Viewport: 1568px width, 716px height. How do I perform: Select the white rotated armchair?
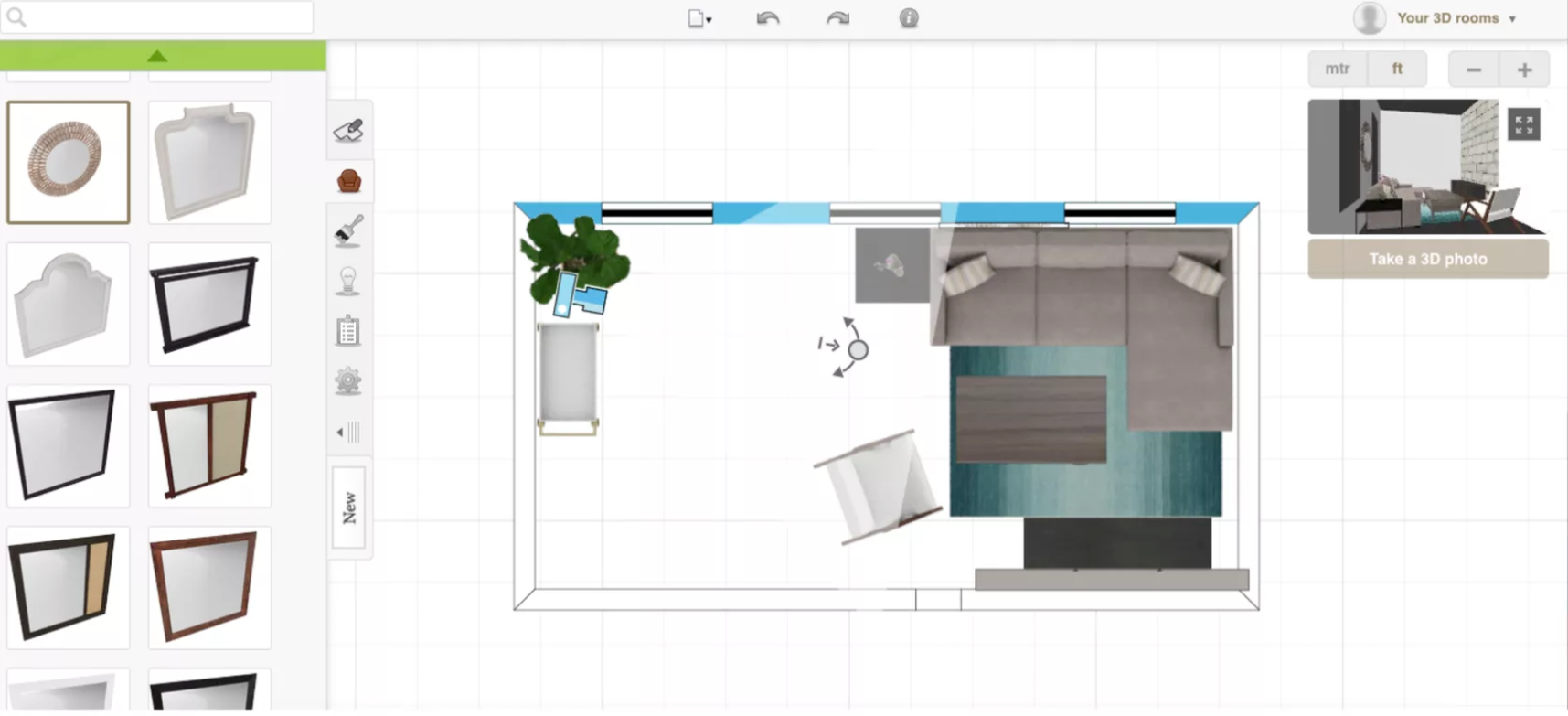879,487
